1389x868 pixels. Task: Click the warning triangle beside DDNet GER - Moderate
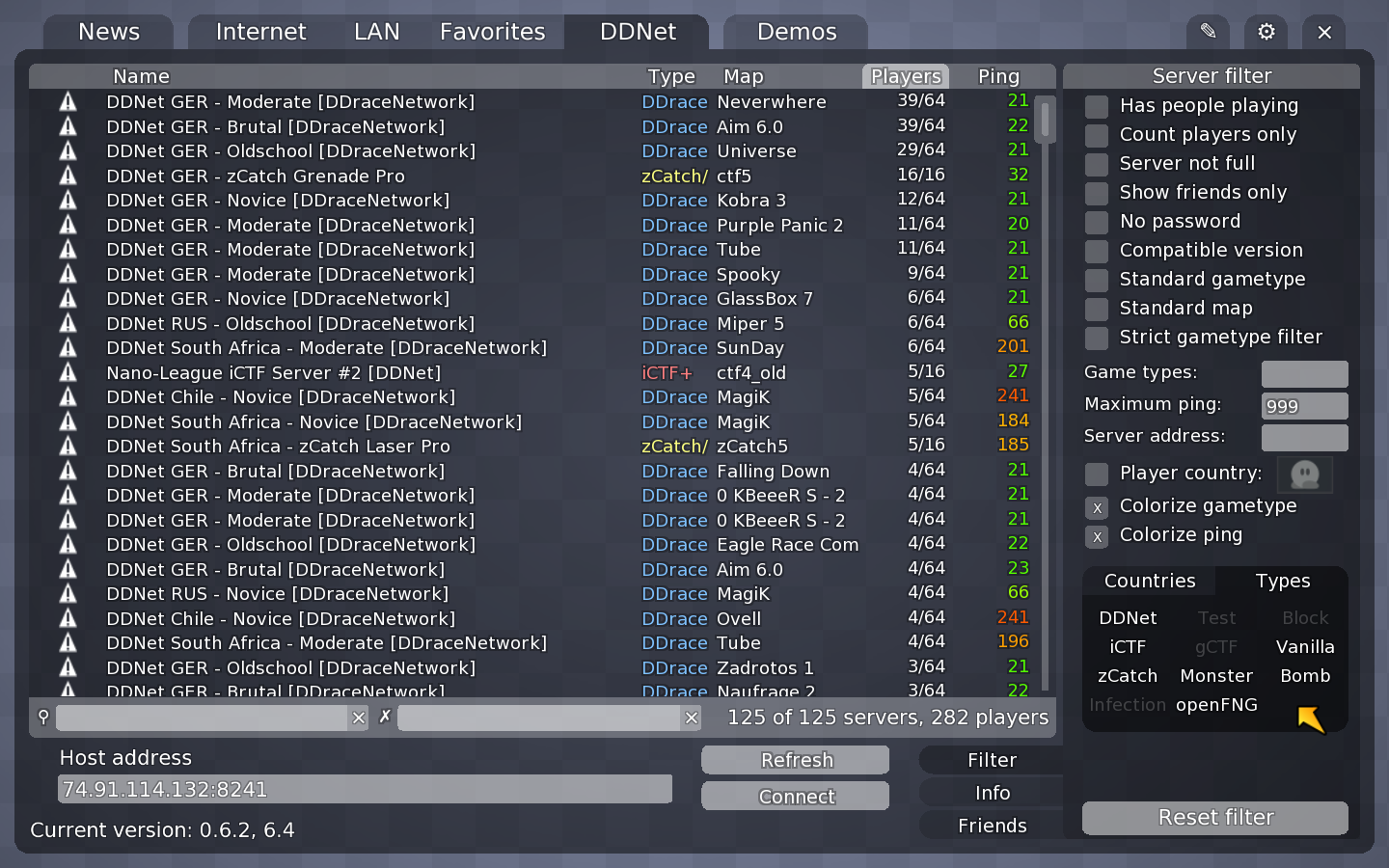pos(68,101)
